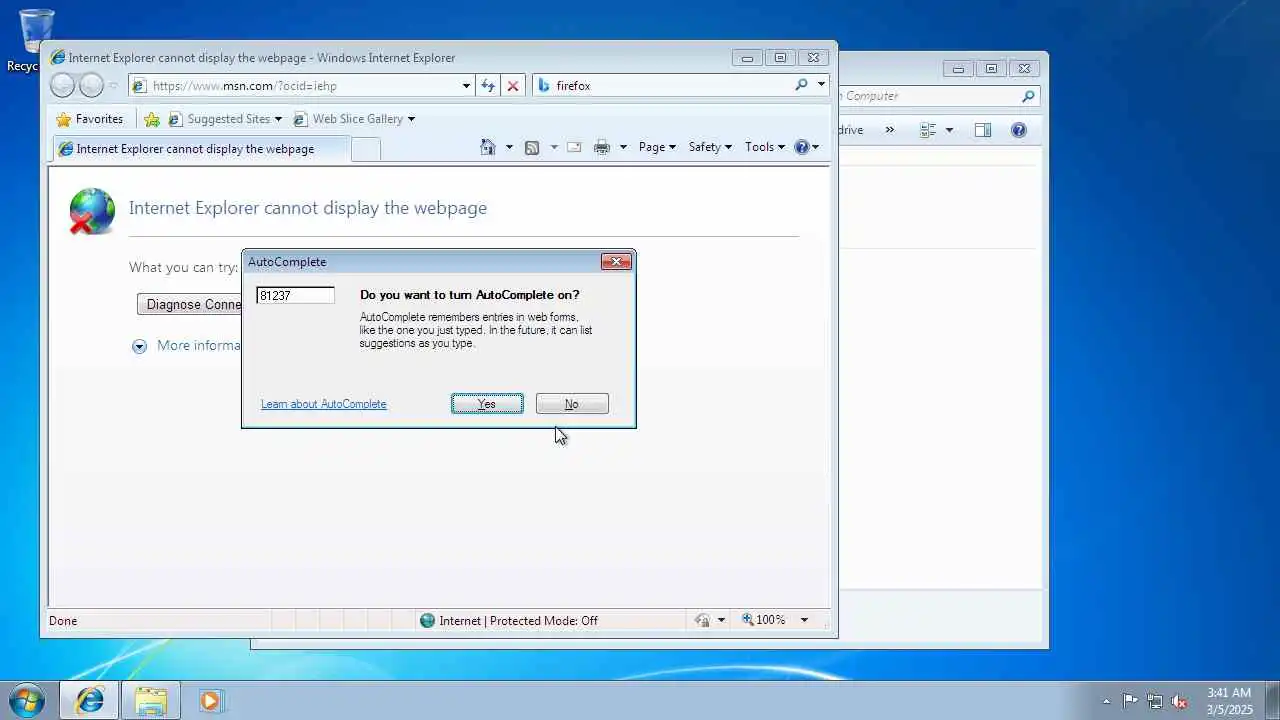1280x720 pixels.
Task: Open the Learn about AutoComplete link
Action: (x=323, y=404)
